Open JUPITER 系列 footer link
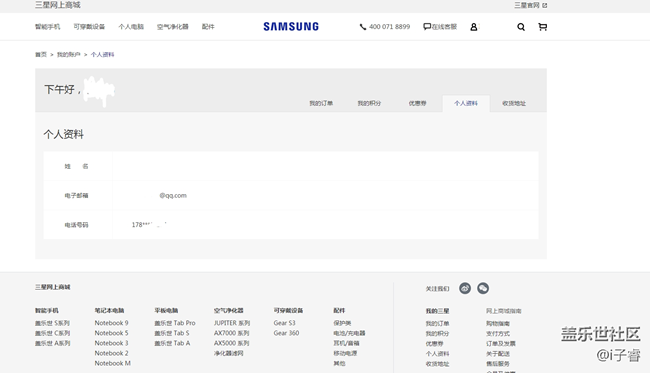The width and height of the screenshot is (650, 373). click(x=232, y=323)
